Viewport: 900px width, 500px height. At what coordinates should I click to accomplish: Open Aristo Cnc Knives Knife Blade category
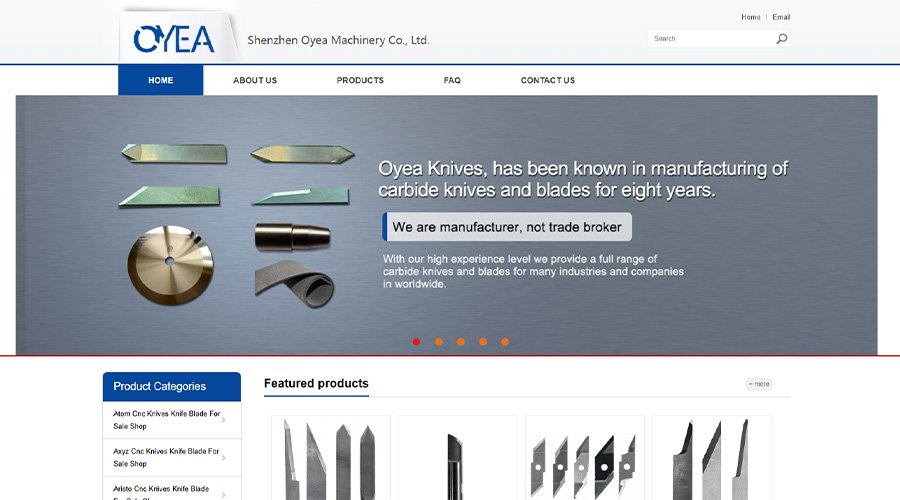161,493
